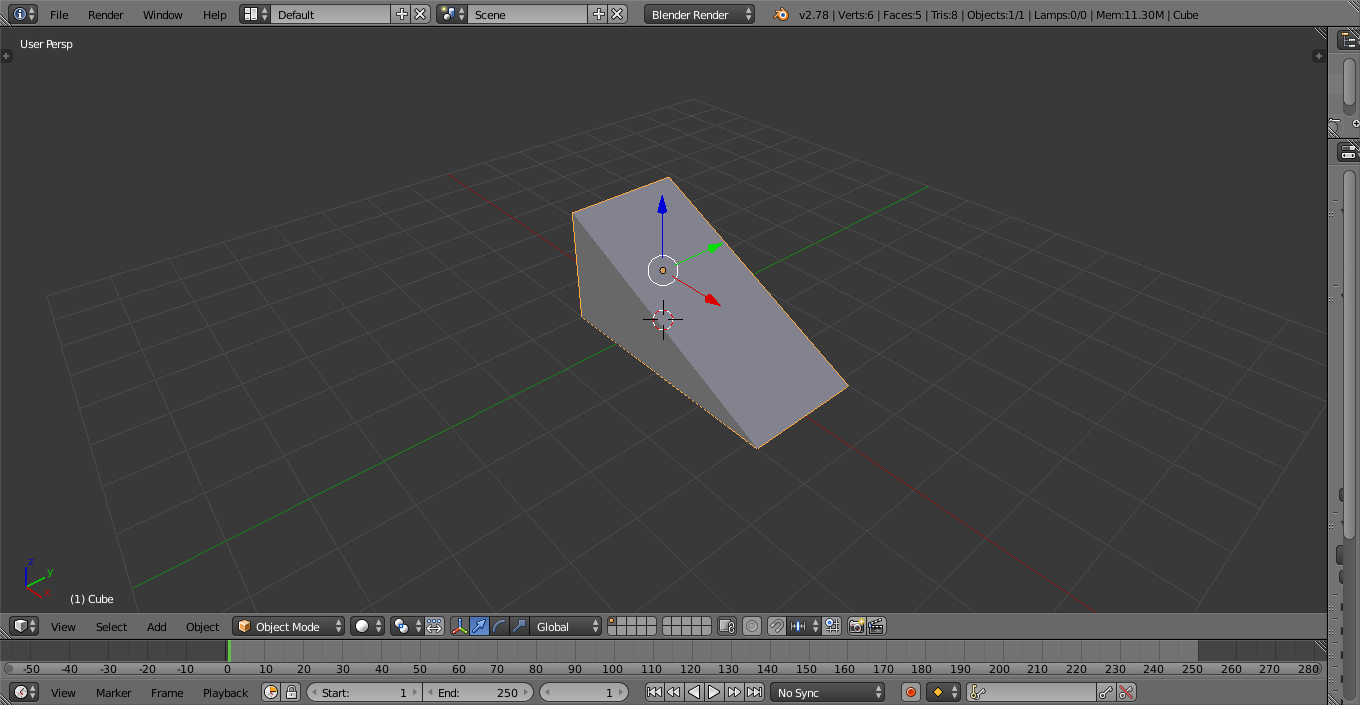The height and width of the screenshot is (705, 1360).
Task: Toggle snap during transform magnet icon
Action: 777,627
